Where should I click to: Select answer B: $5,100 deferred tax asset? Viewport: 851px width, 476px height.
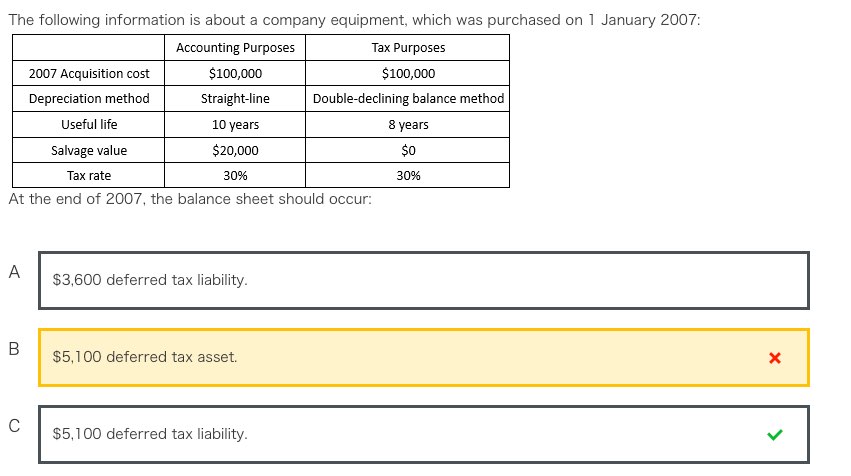(423, 357)
